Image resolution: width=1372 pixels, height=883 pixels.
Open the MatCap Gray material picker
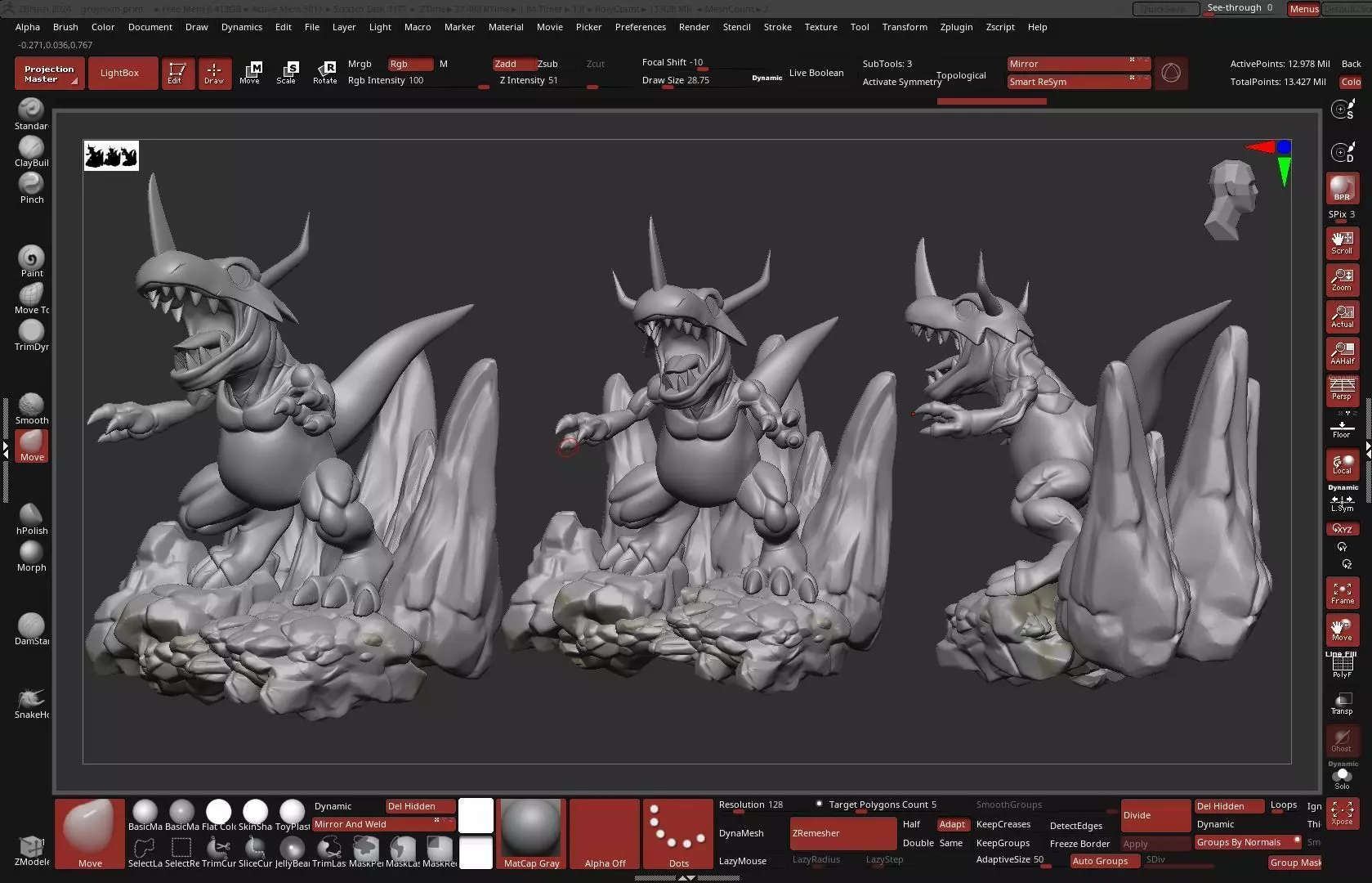pyautogui.click(x=531, y=833)
